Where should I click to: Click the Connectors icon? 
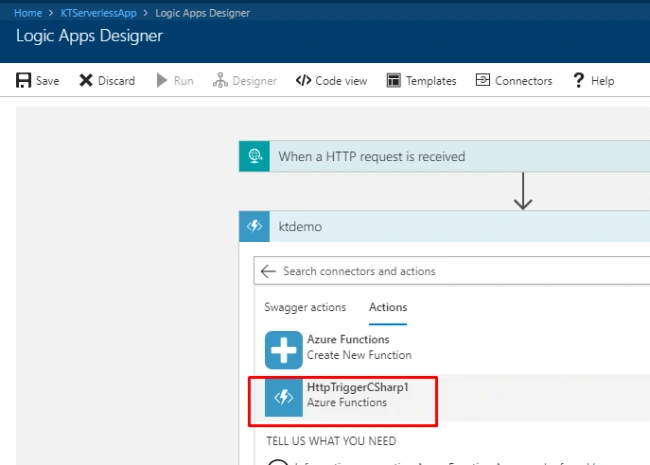(483, 80)
